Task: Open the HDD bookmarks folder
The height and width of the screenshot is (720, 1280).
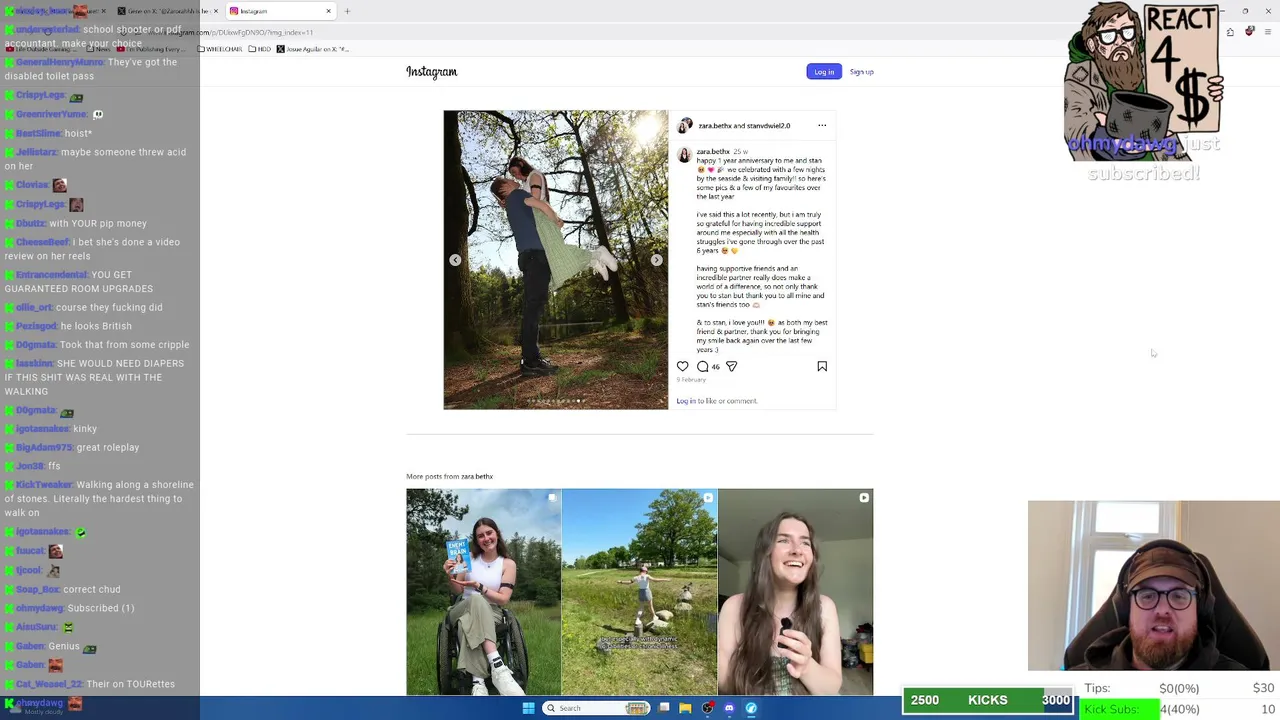Action: pos(260,49)
